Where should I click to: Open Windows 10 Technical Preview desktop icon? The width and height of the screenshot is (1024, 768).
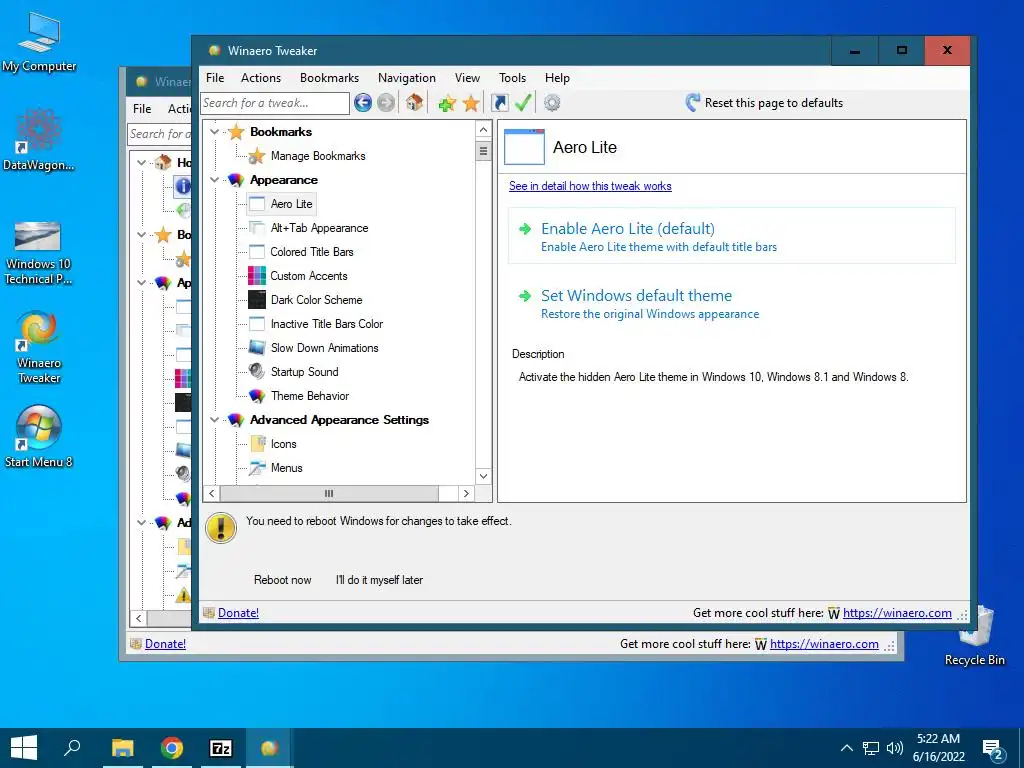(x=38, y=253)
